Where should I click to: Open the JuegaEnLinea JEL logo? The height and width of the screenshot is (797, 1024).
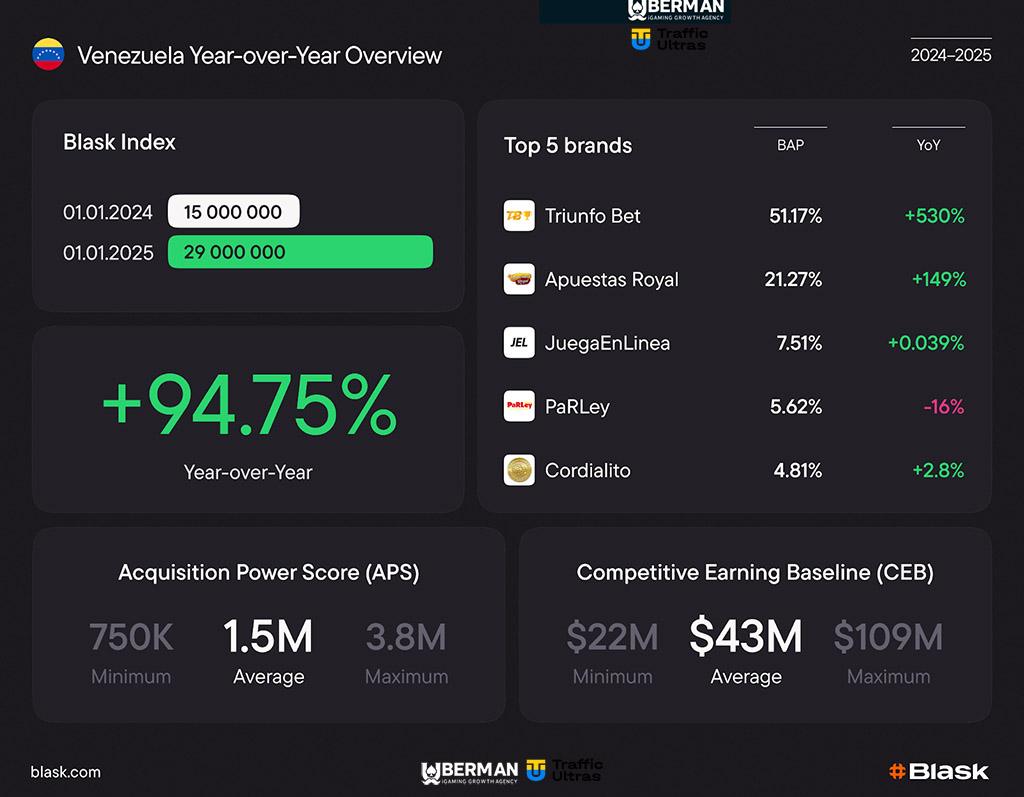pos(519,343)
